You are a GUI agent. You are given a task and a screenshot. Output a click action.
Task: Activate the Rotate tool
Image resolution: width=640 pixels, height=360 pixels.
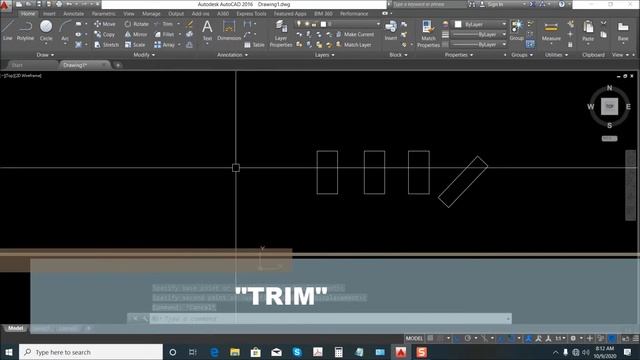pyautogui.click(x=137, y=24)
